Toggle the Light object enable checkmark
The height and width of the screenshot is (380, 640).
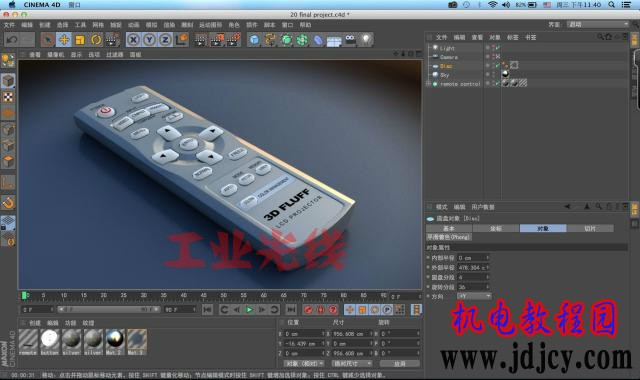pos(498,48)
